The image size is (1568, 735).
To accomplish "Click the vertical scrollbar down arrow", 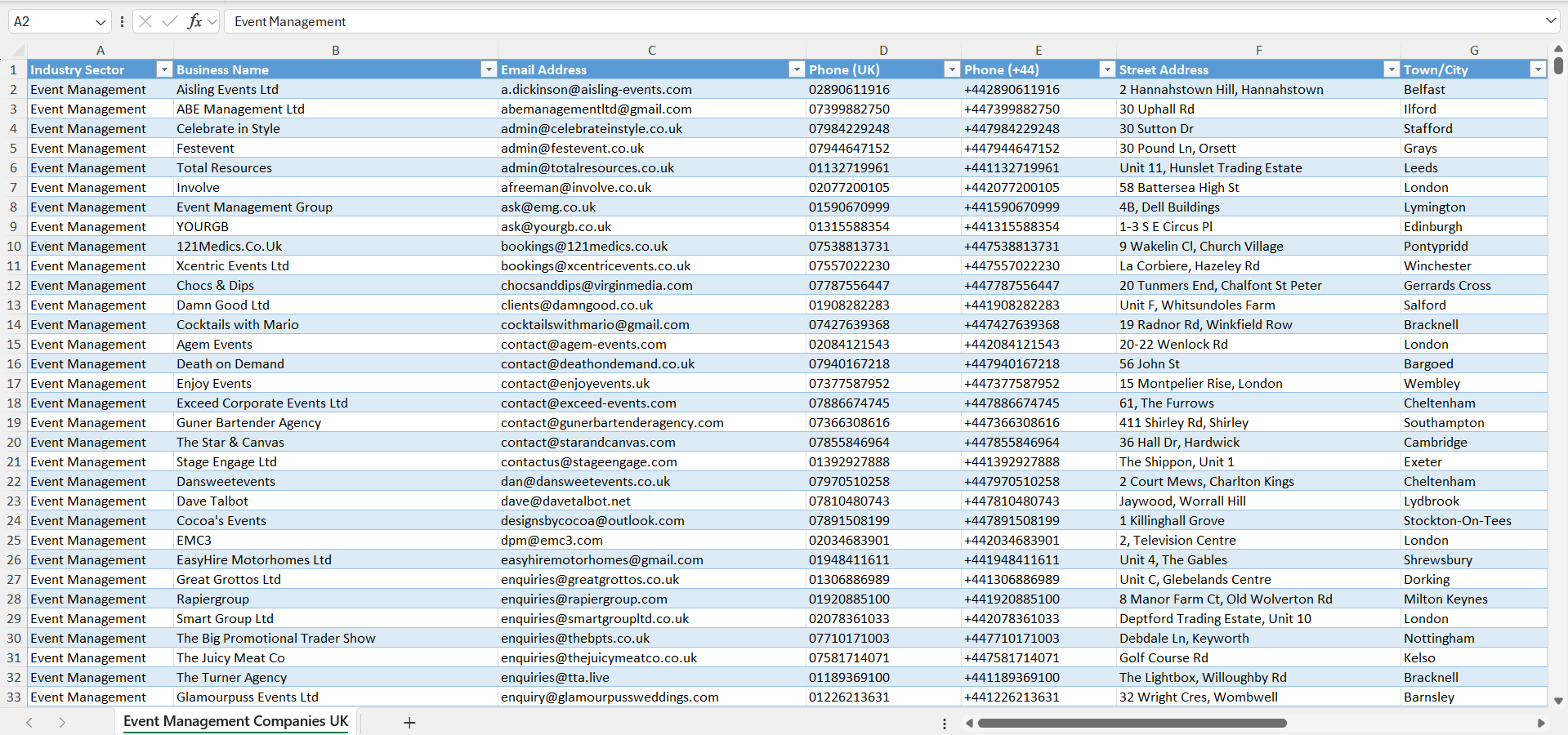I will [x=1558, y=701].
